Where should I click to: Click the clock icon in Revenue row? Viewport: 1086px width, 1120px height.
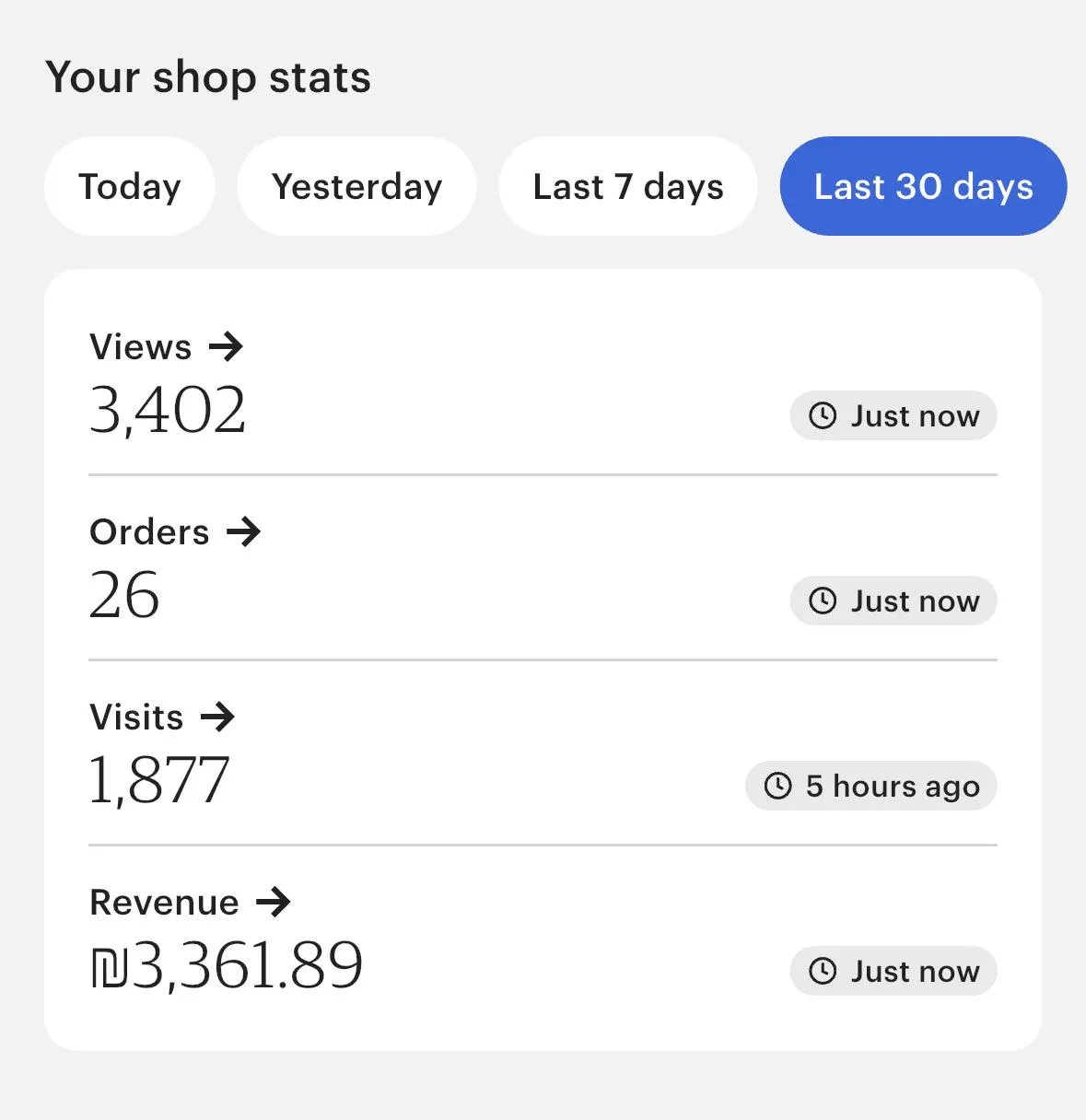pos(823,971)
